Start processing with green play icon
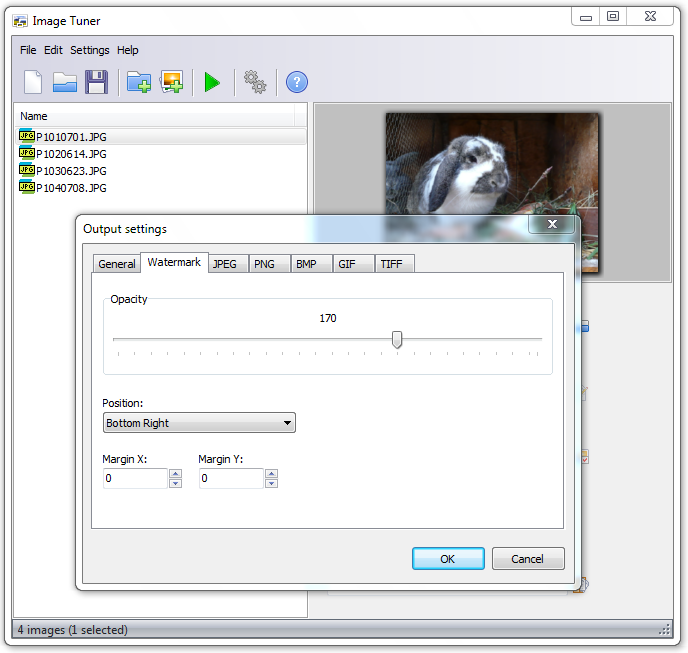688x653 pixels. (212, 83)
